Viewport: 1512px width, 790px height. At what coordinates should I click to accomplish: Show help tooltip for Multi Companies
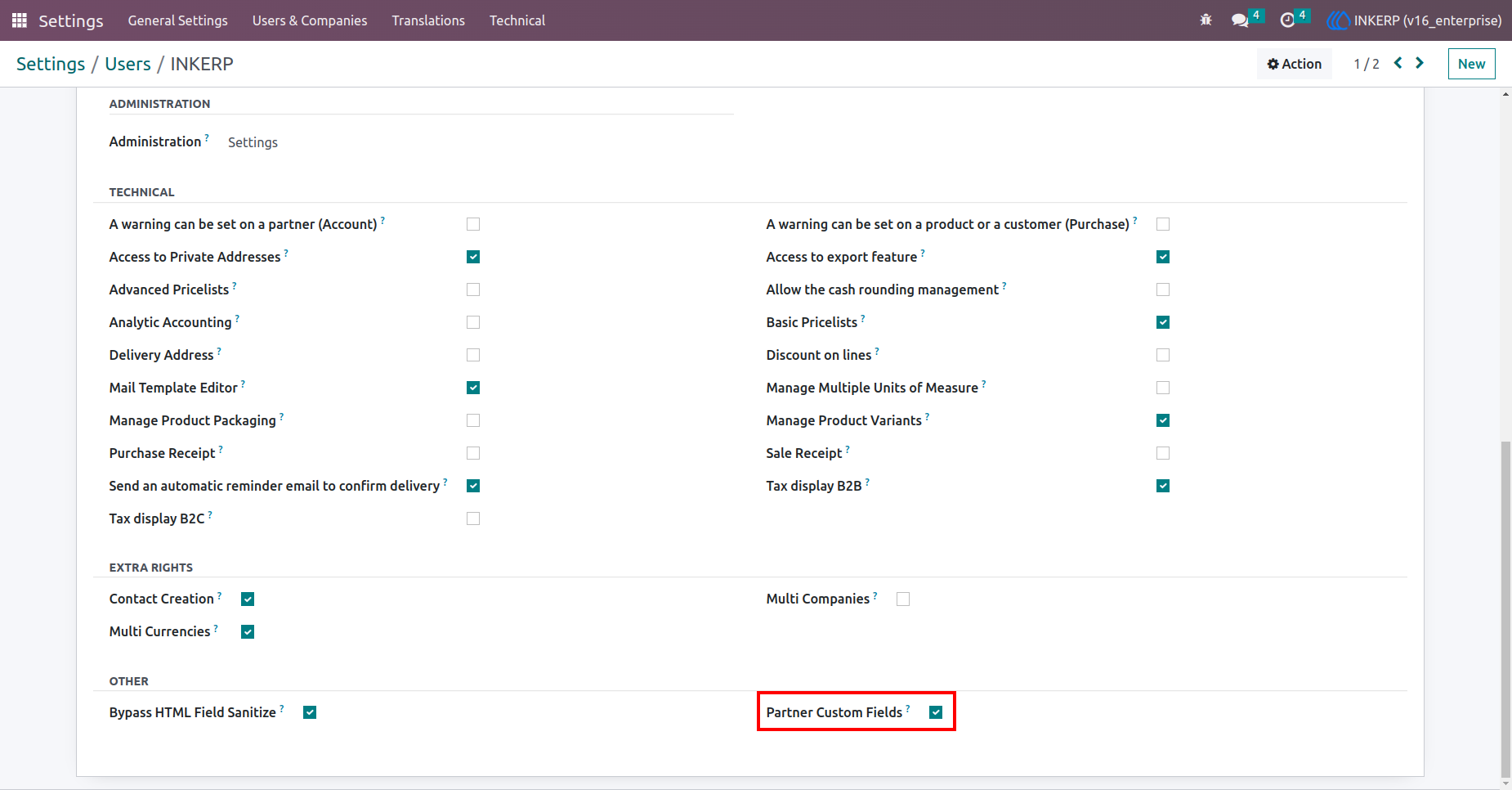(875, 595)
